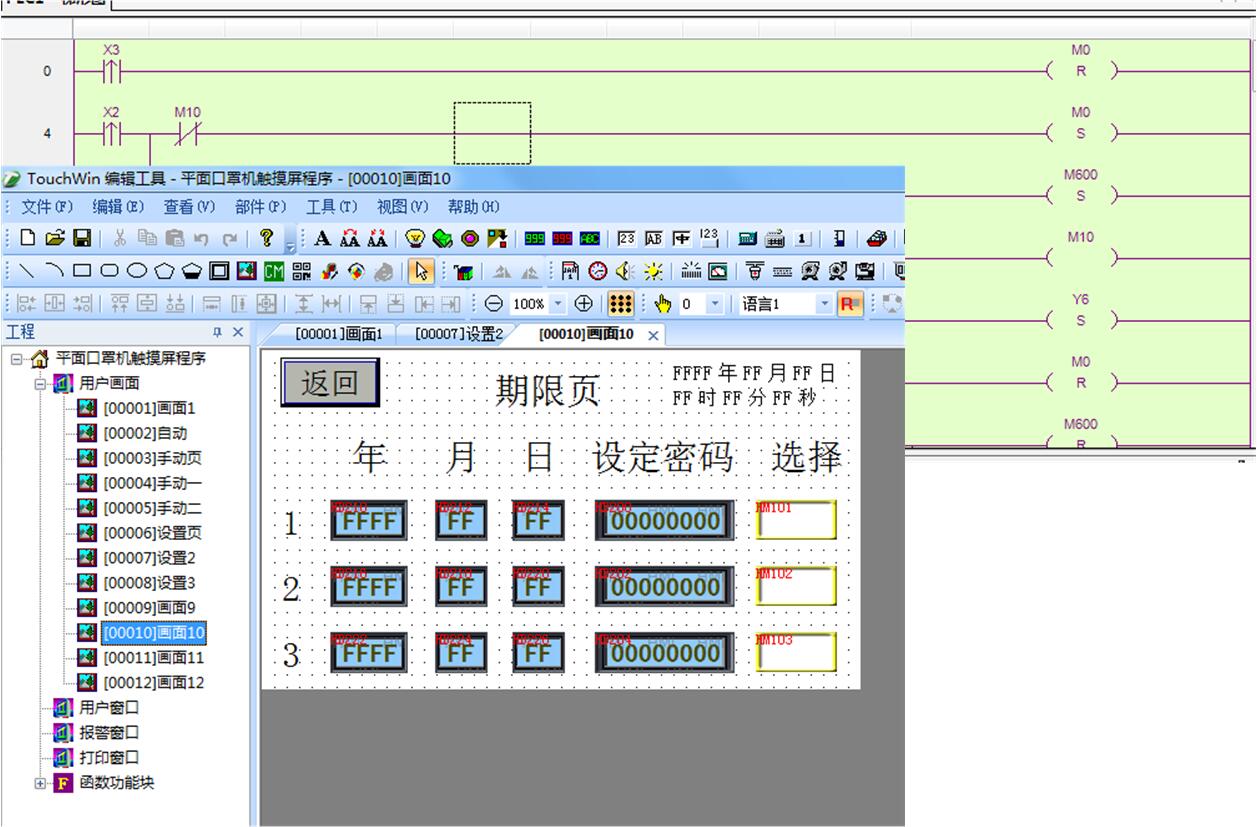This screenshot has height=827, width=1257.
Task: Click the buzzer speaker icon
Action: (624, 271)
